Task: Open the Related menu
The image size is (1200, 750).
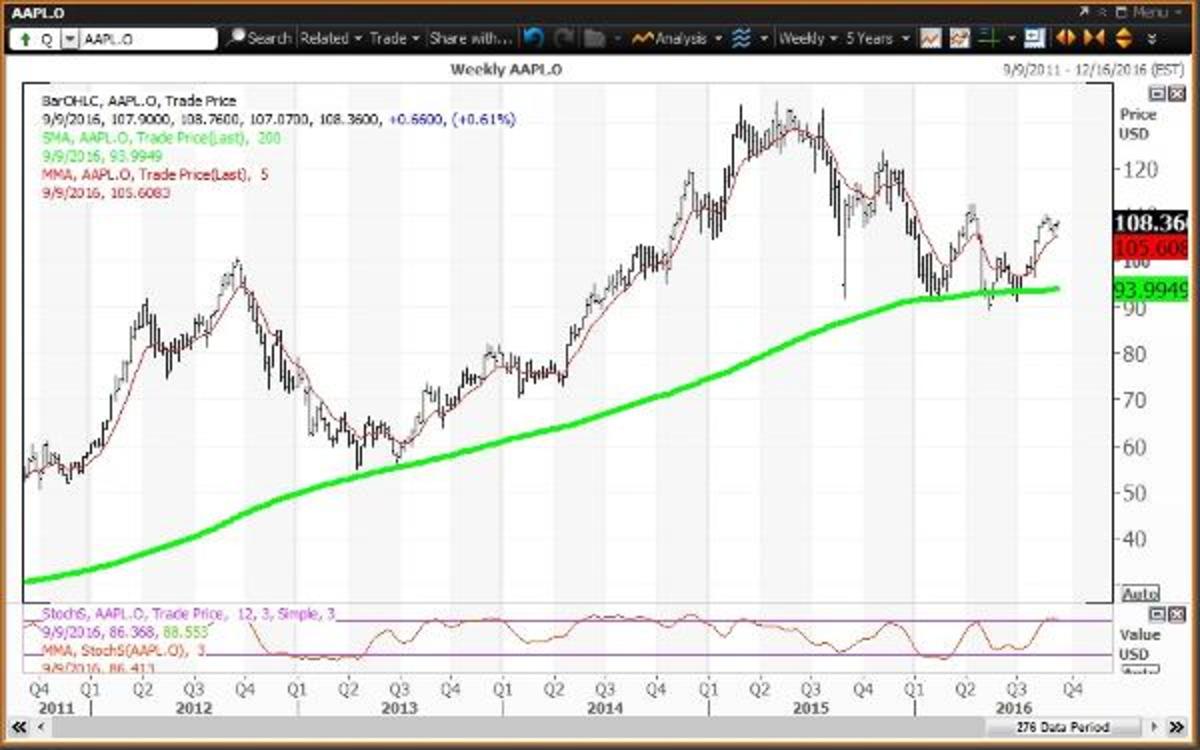Action: [330, 39]
